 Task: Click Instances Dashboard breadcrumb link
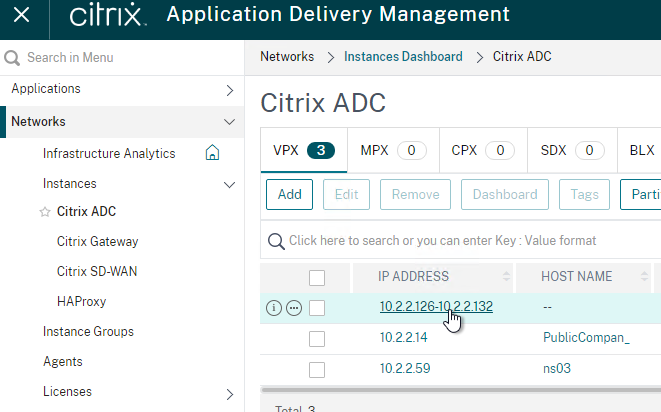point(403,57)
